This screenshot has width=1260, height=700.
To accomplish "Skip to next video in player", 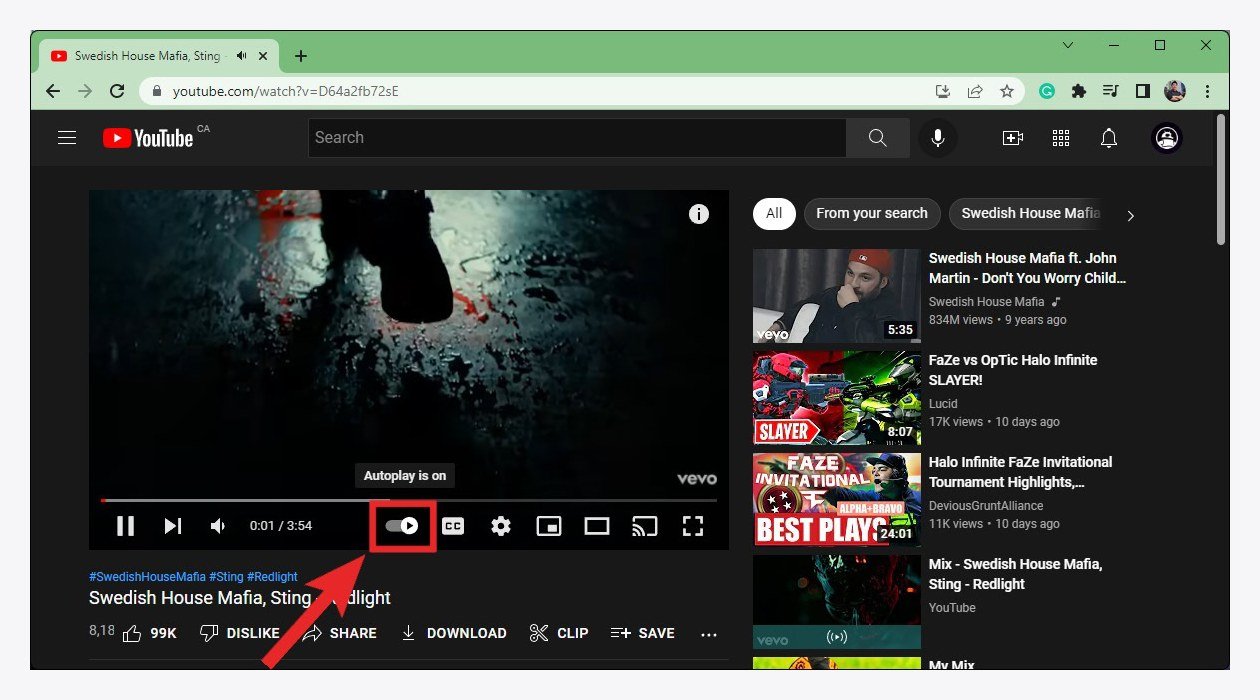I will [173, 526].
